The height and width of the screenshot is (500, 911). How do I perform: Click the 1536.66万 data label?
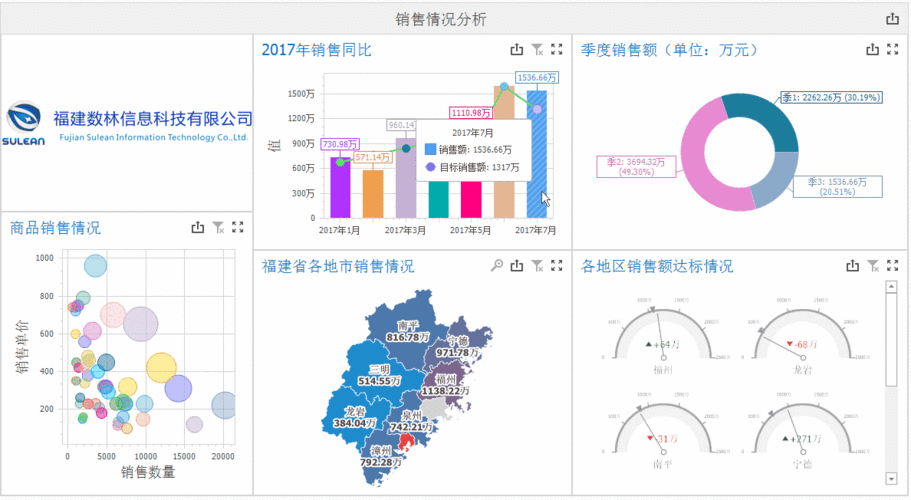pos(537,77)
